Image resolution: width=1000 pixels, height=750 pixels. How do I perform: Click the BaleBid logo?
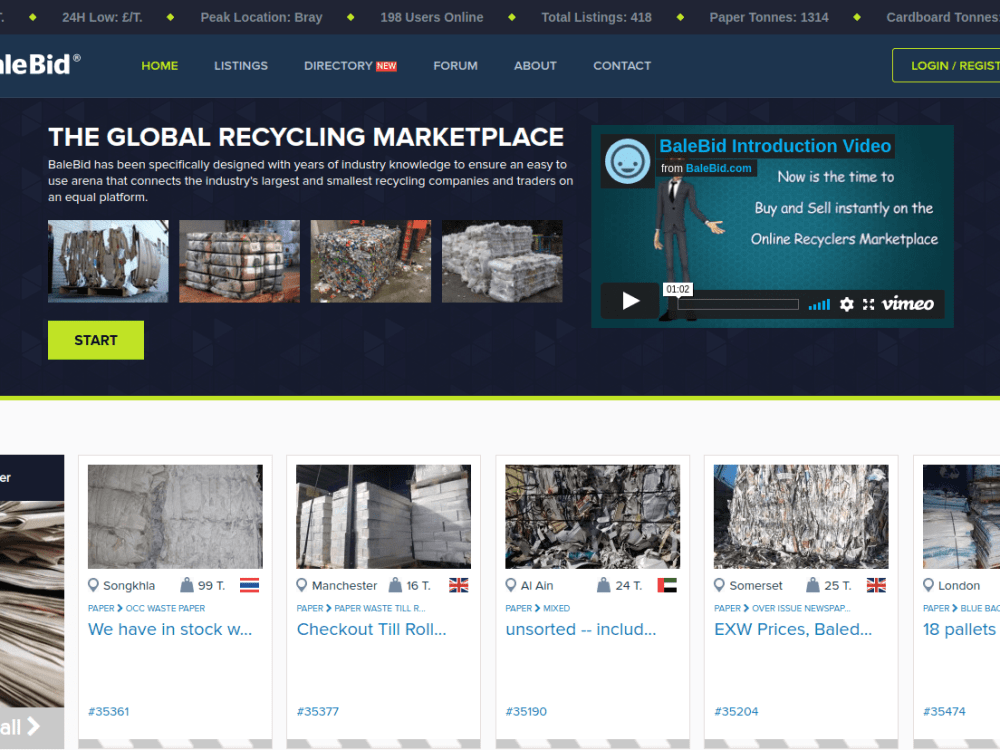(40, 64)
